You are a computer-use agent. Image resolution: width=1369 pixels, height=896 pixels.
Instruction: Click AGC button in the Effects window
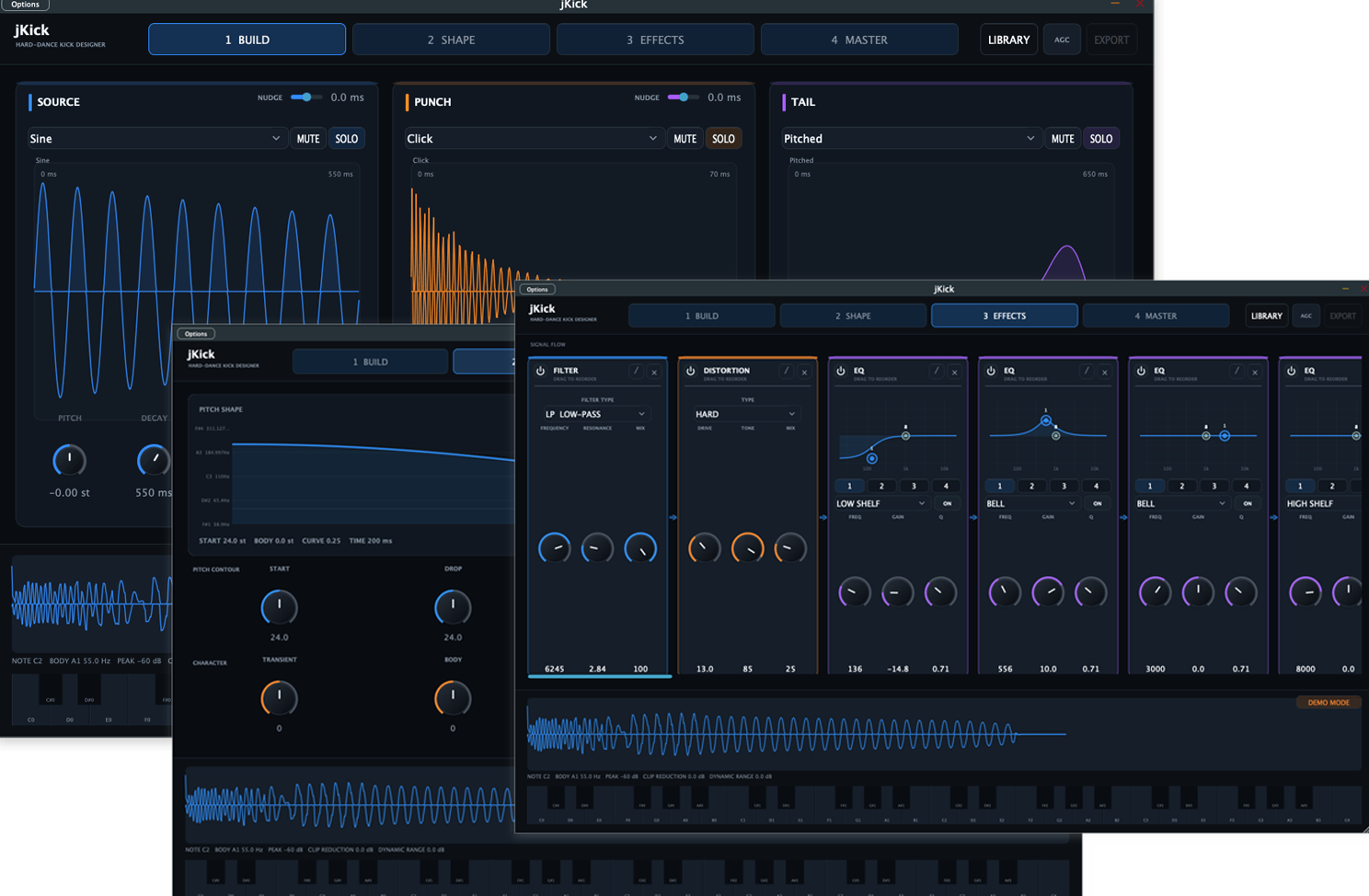pyautogui.click(x=1306, y=316)
